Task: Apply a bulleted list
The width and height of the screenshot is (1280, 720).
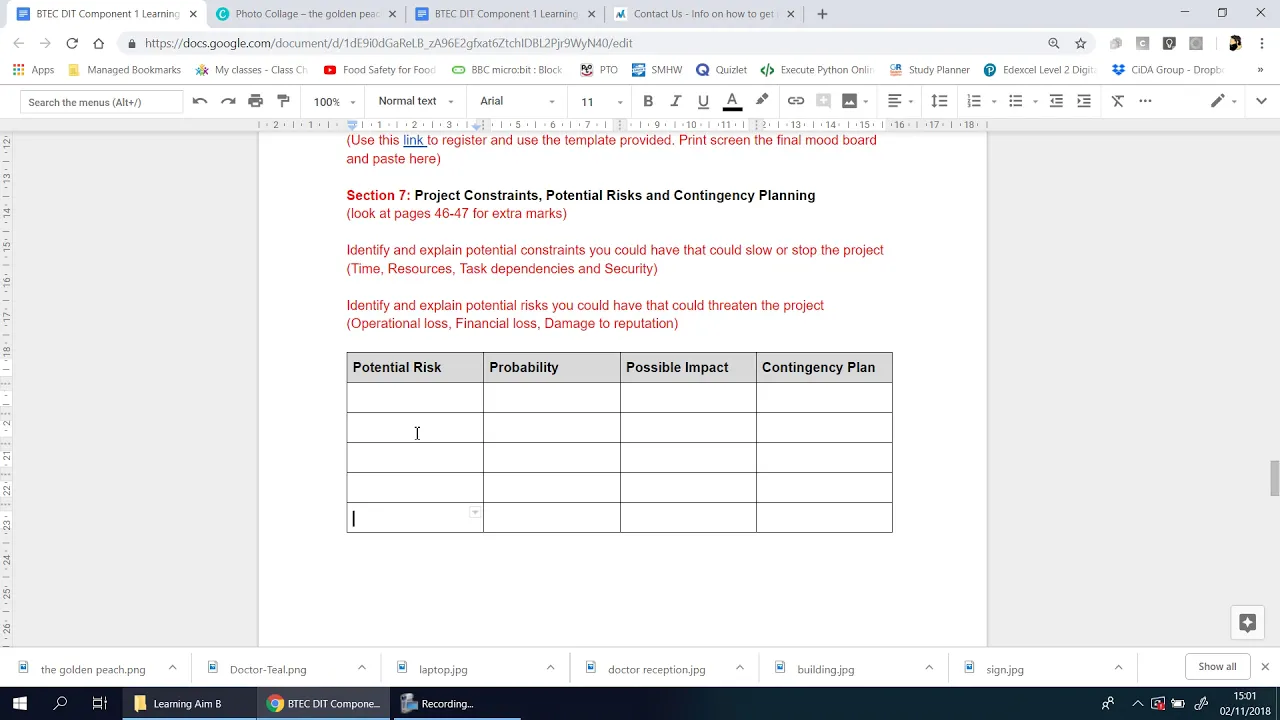Action: tap(1015, 101)
